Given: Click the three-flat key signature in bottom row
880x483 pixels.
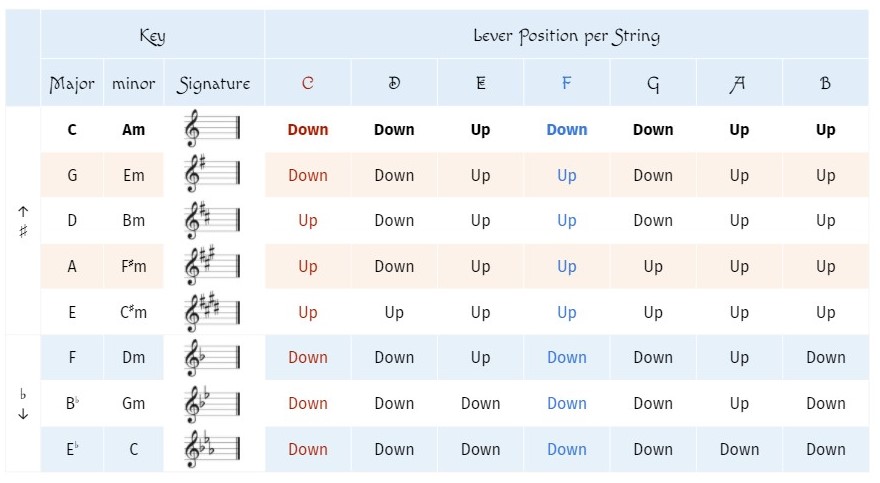Looking at the screenshot, I should (212, 449).
